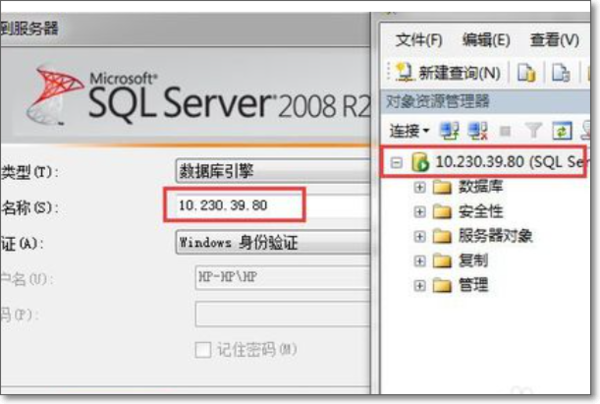The height and width of the screenshot is (404, 600).
Task: Expand the 安全性 folder
Action: (x=419, y=212)
